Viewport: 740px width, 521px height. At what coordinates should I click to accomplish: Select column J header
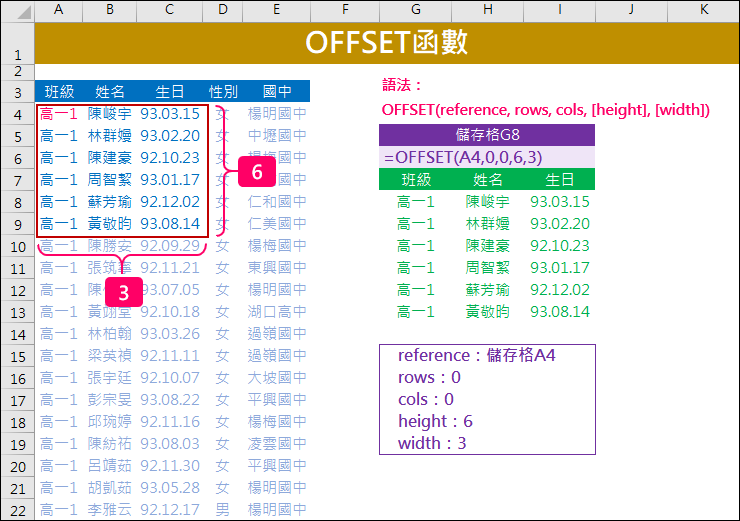coord(631,10)
